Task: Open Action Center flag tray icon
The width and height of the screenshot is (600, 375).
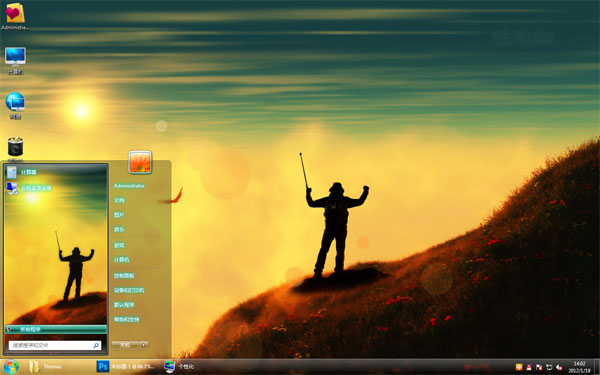Action: [x=539, y=367]
